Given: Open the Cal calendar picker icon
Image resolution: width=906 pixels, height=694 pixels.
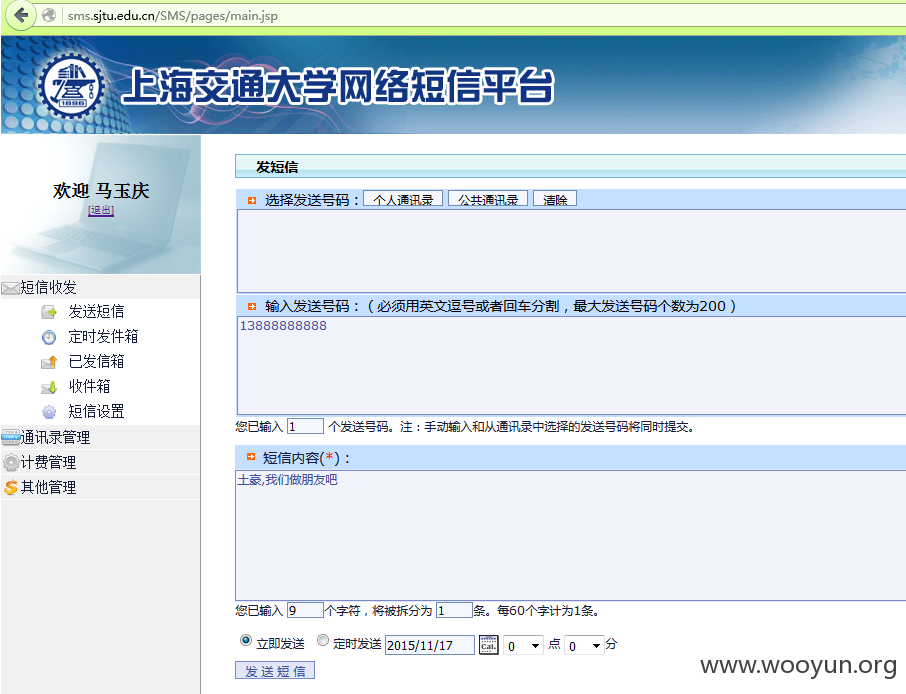Looking at the screenshot, I should (489, 645).
